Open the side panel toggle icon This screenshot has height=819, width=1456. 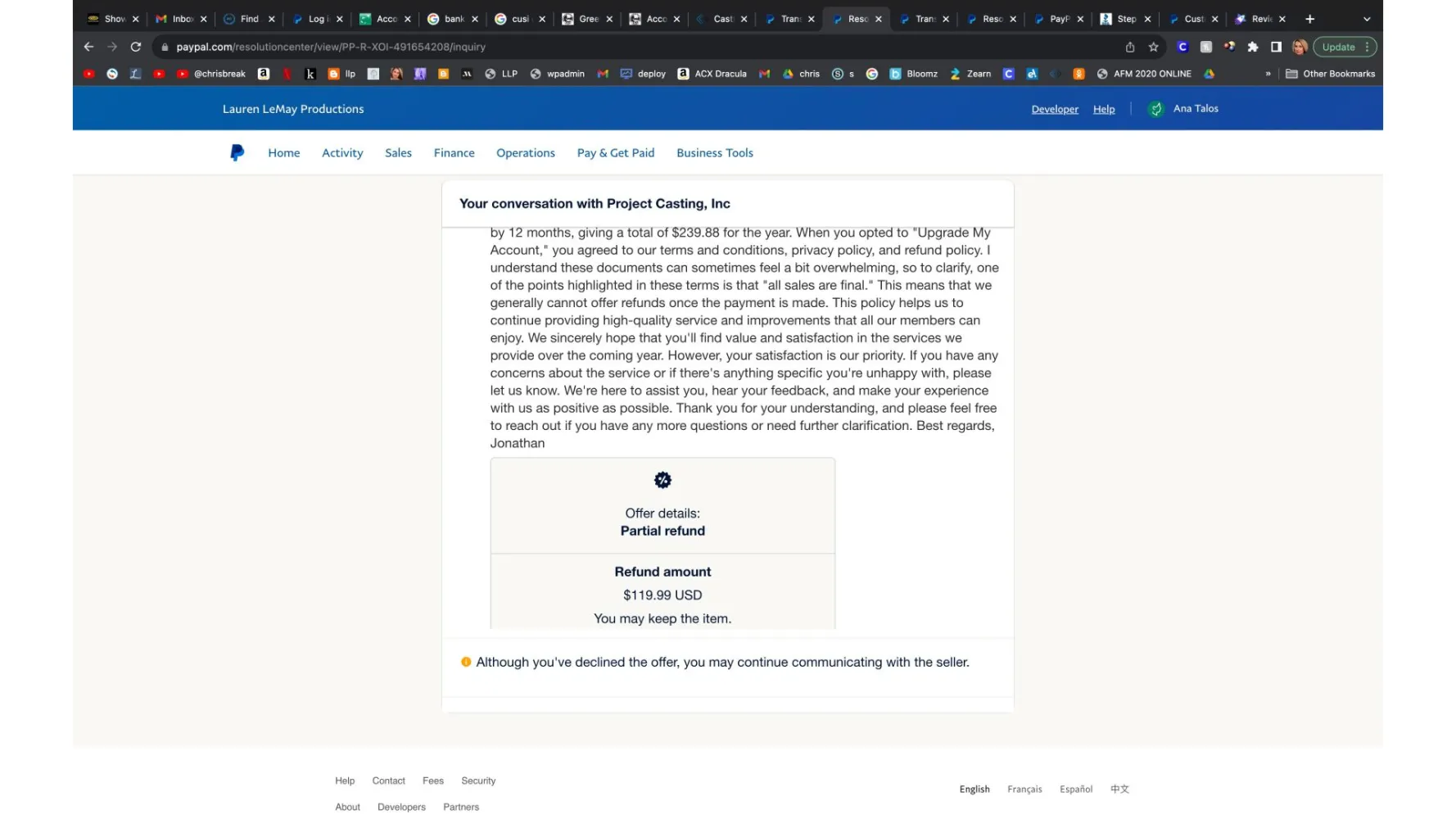(x=1276, y=47)
